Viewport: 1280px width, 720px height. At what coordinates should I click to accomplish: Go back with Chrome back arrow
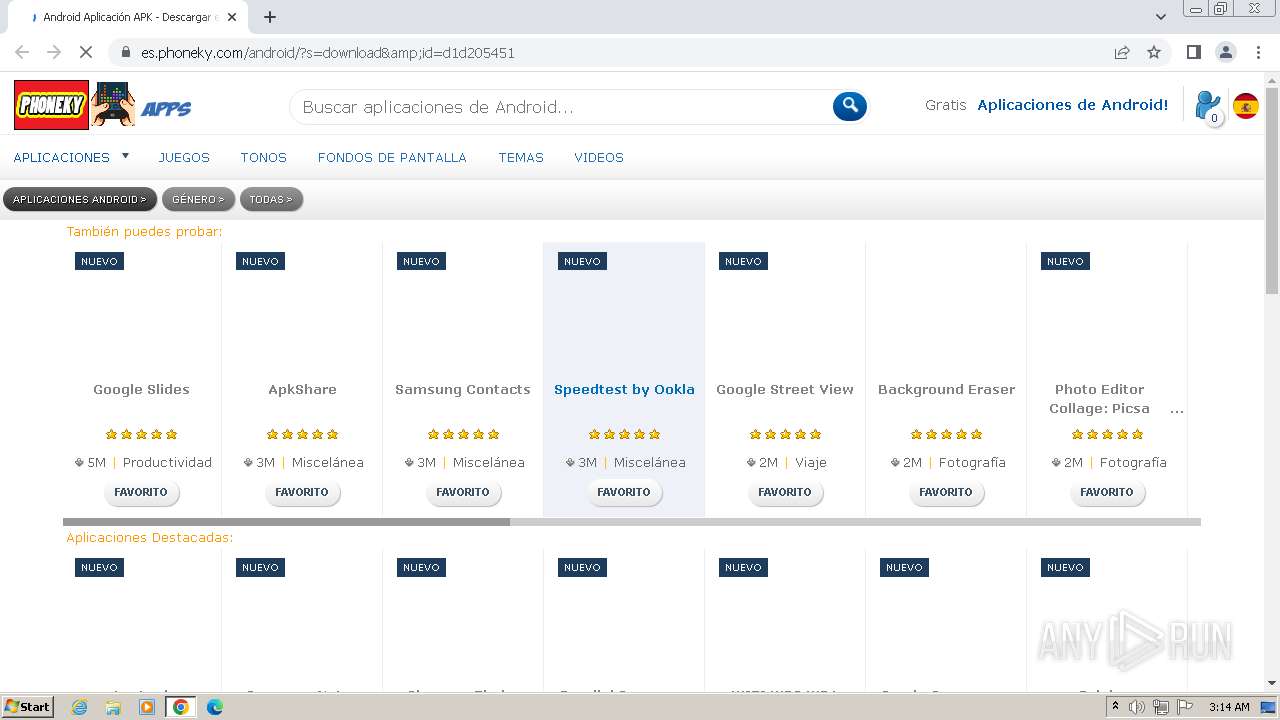(x=22, y=52)
